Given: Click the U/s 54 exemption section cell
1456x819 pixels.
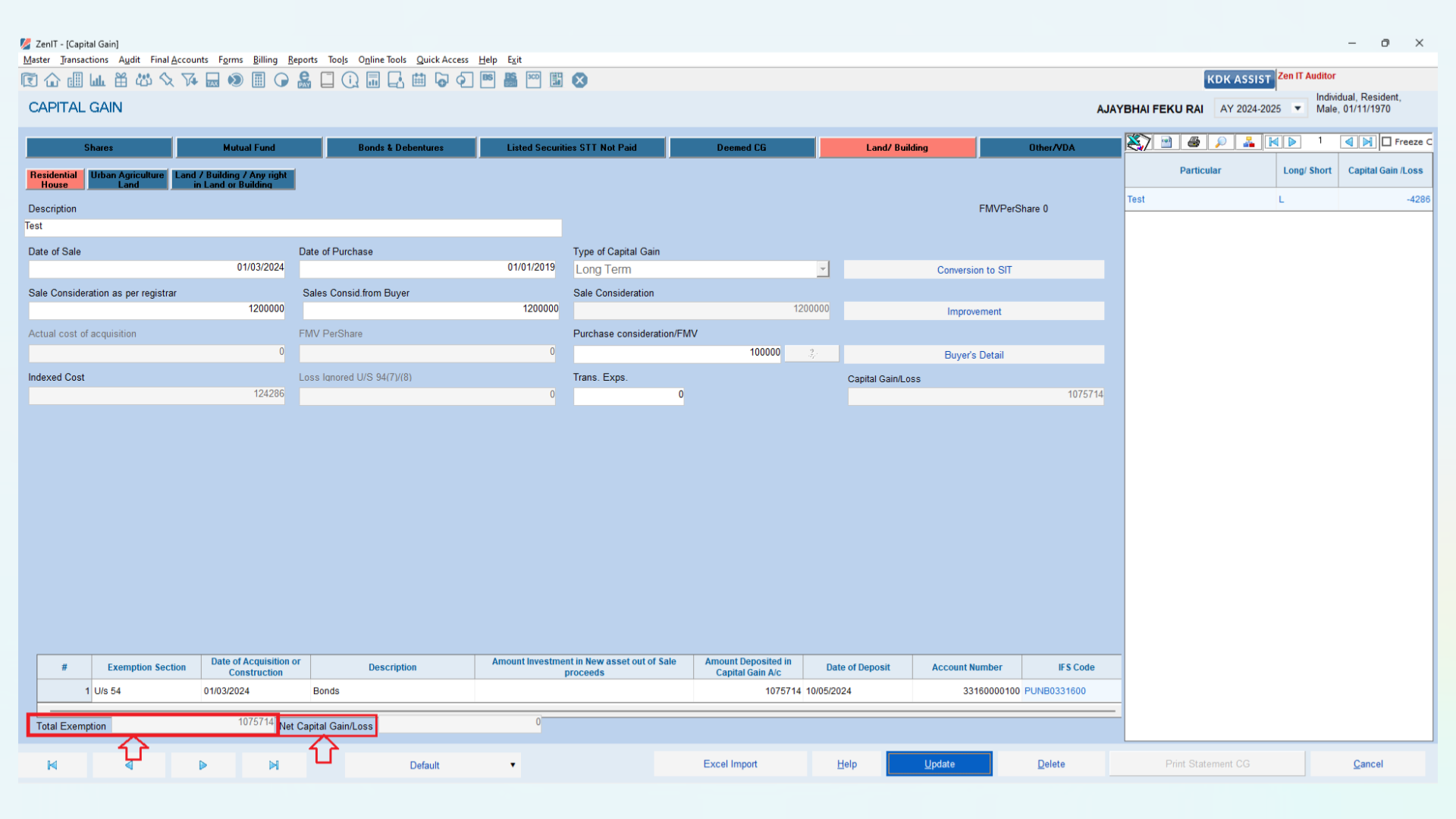Looking at the screenshot, I should pos(146,691).
